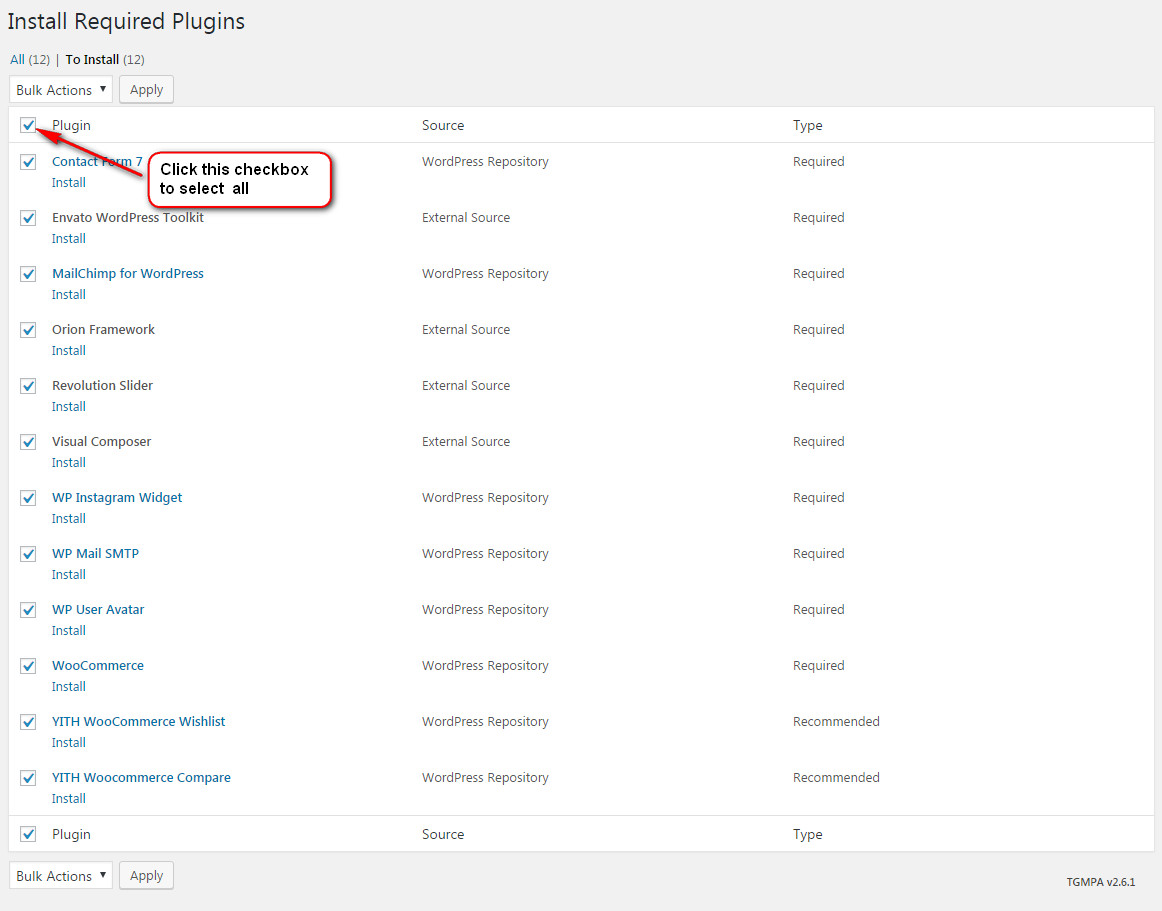Install the YITH WooCommerce Wishlist plugin
Viewport: 1162px width, 911px height.
[x=69, y=742]
